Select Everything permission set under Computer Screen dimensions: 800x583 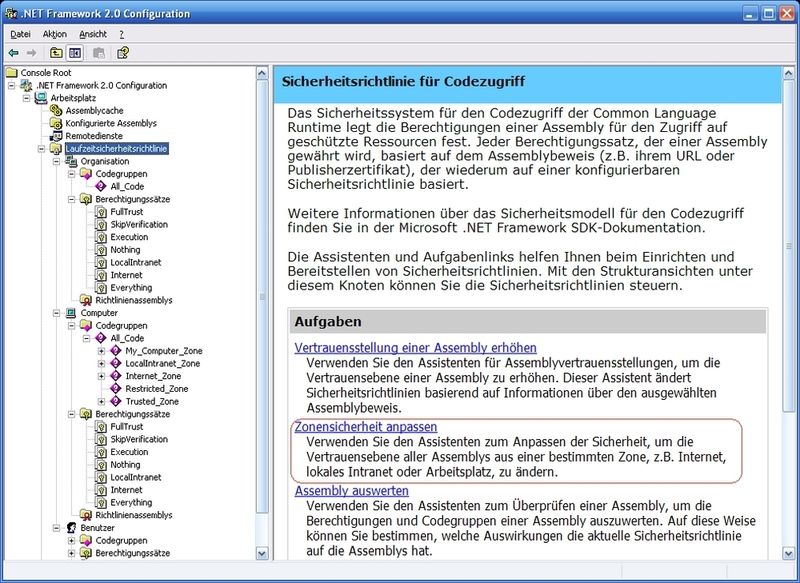[131, 502]
